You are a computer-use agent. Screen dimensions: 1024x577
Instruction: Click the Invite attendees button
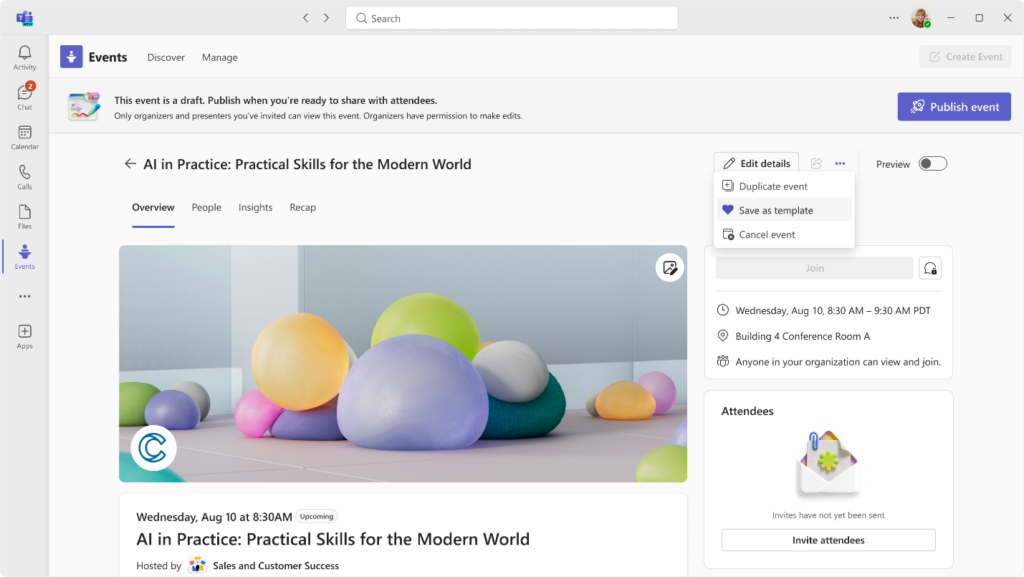point(828,540)
